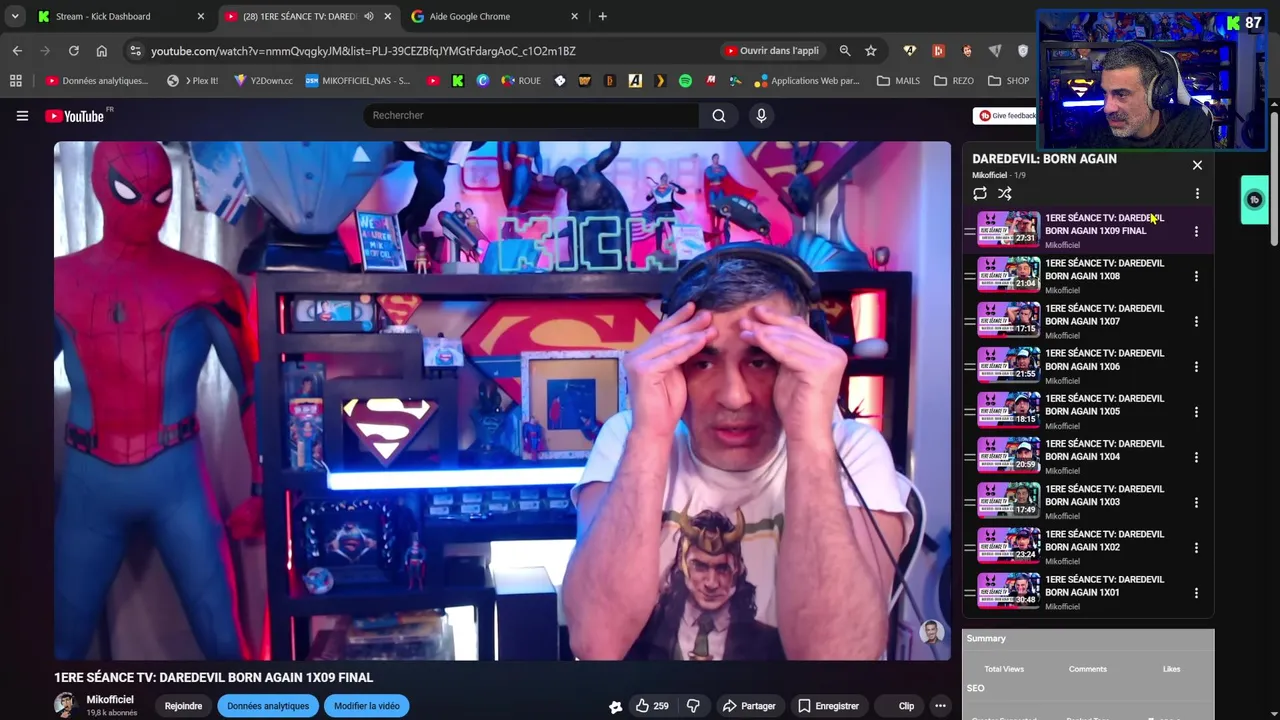
Task: Open the Données analytiques bookmark
Action: pyautogui.click(x=97, y=81)
